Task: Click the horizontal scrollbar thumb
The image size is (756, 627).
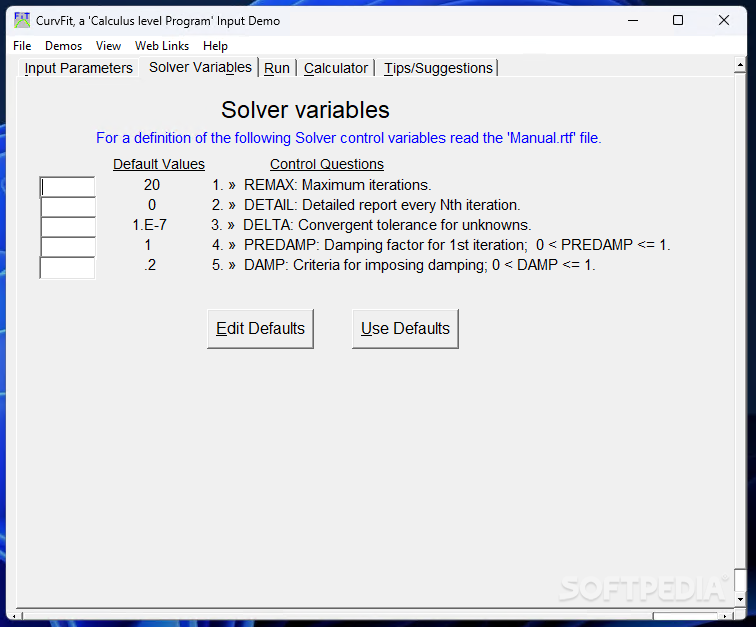Action: tap(686, 616)
